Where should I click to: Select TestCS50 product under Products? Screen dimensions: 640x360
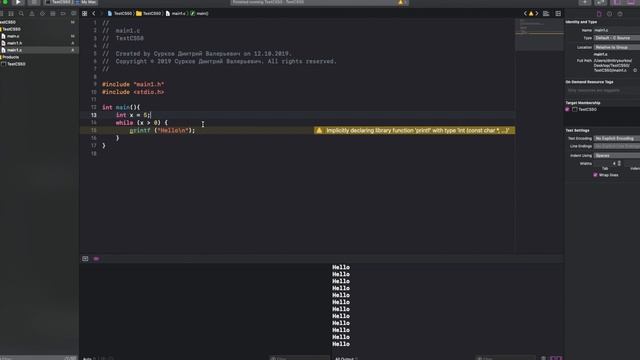[16, 64]
